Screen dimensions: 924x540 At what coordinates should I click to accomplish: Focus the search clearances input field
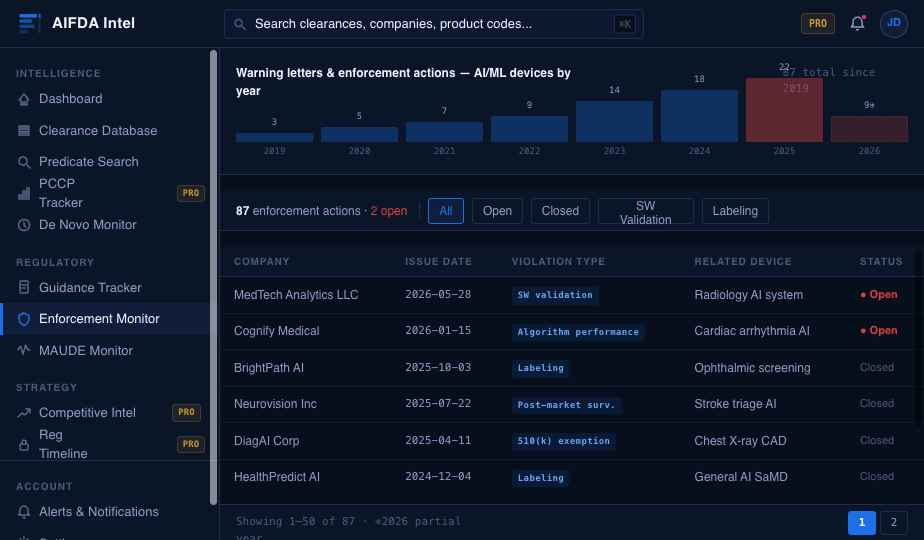click(x=433, y=24)
